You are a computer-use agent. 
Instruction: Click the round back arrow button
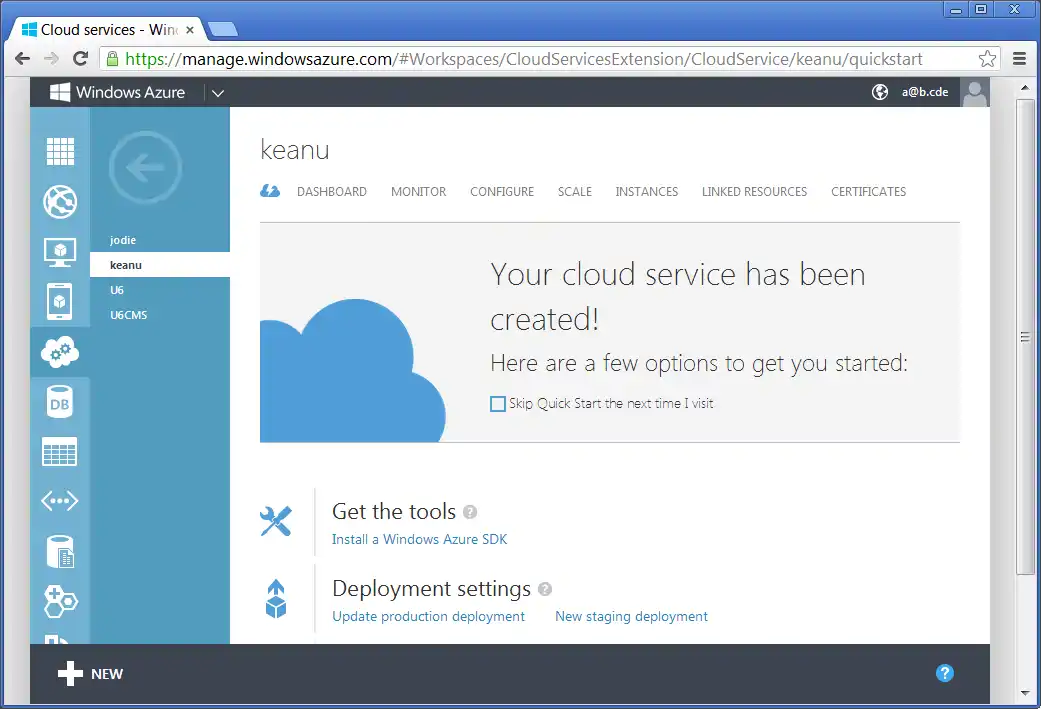pos(145,167)
